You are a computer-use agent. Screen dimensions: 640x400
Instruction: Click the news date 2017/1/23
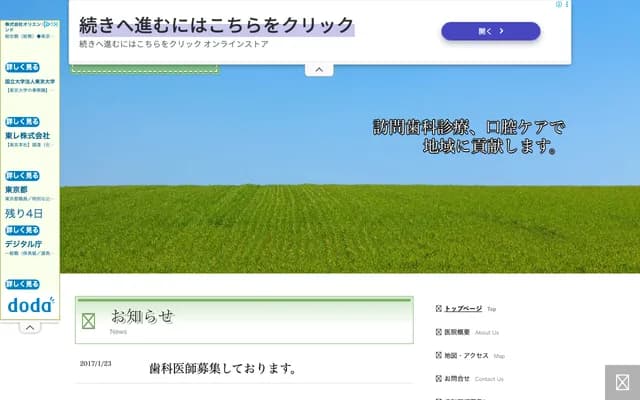[96, 364]
